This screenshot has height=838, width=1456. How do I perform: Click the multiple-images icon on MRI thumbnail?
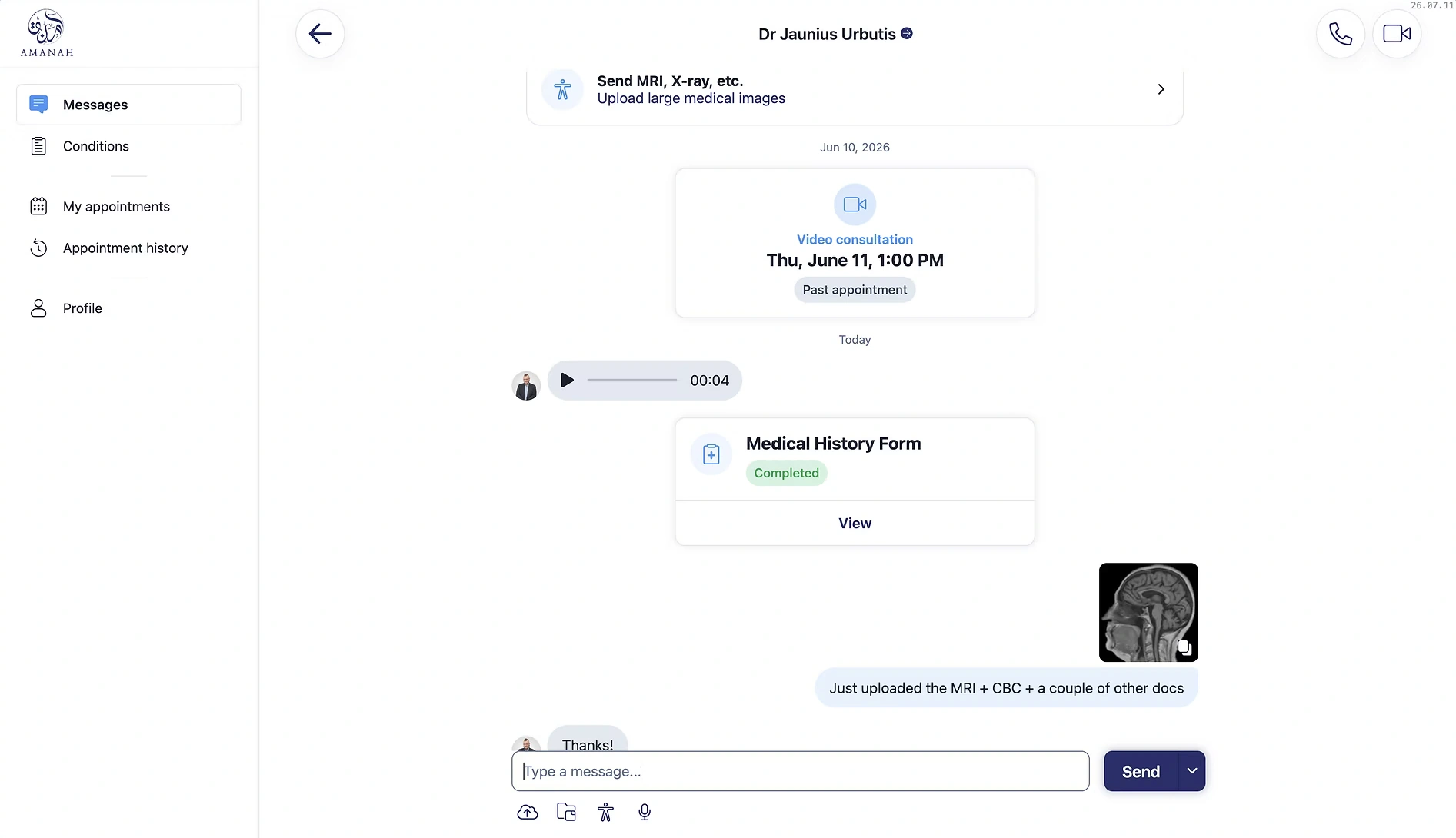1184,647
